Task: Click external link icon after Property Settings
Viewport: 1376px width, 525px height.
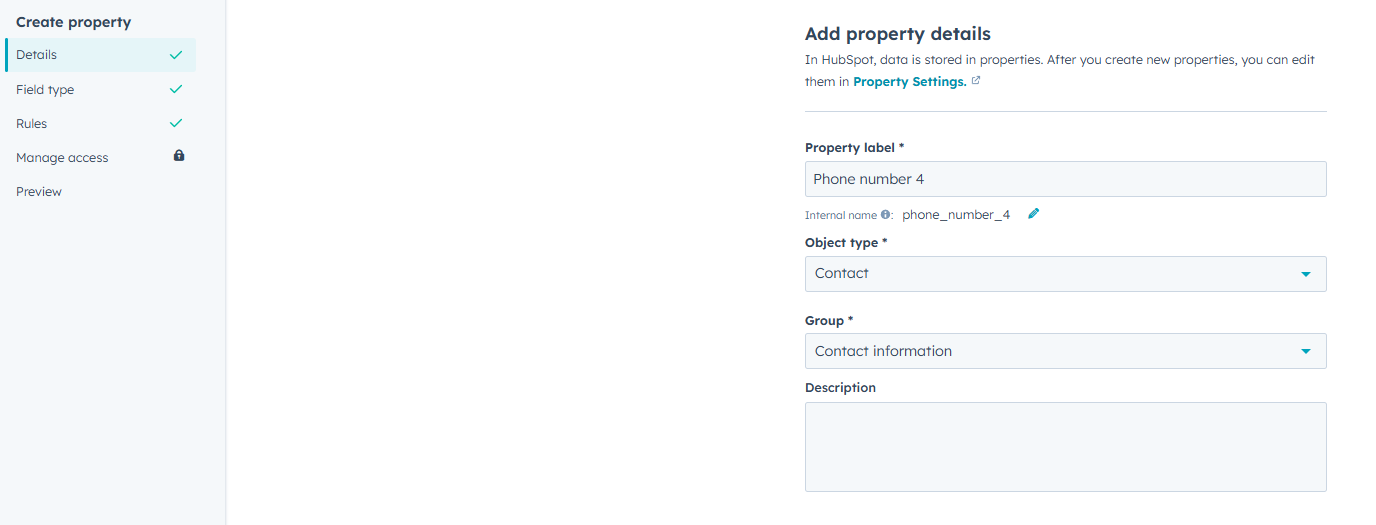Action: [x=976, y=81]
